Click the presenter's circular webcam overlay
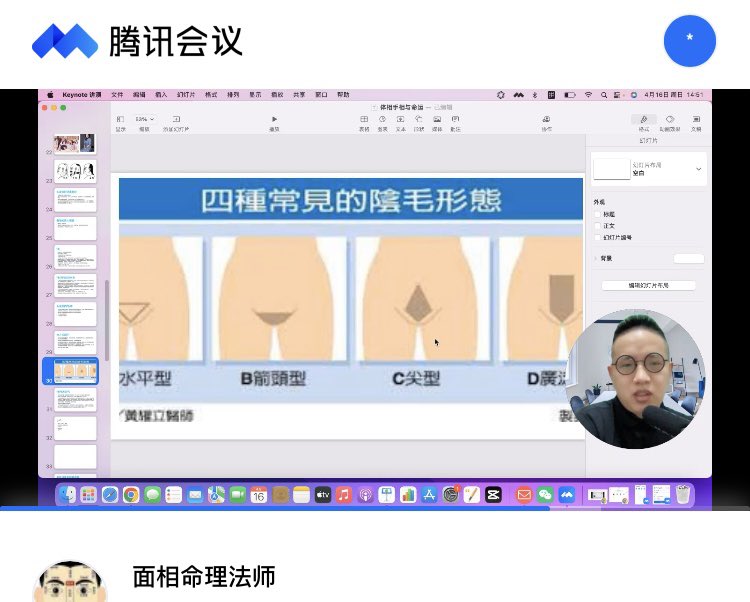The width and height of the screenshot is (750, 602). coord(635,379)
